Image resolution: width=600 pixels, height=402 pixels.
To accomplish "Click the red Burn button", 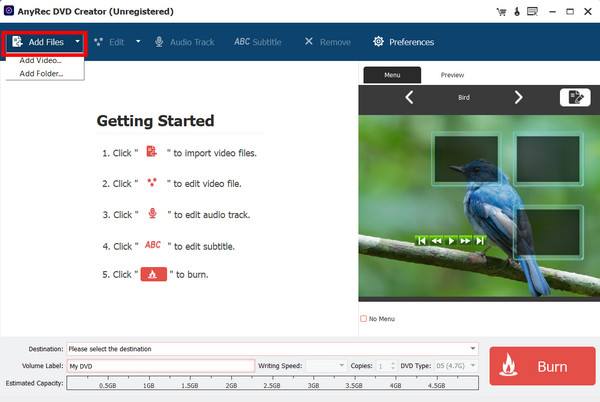I will coord(542,366).
